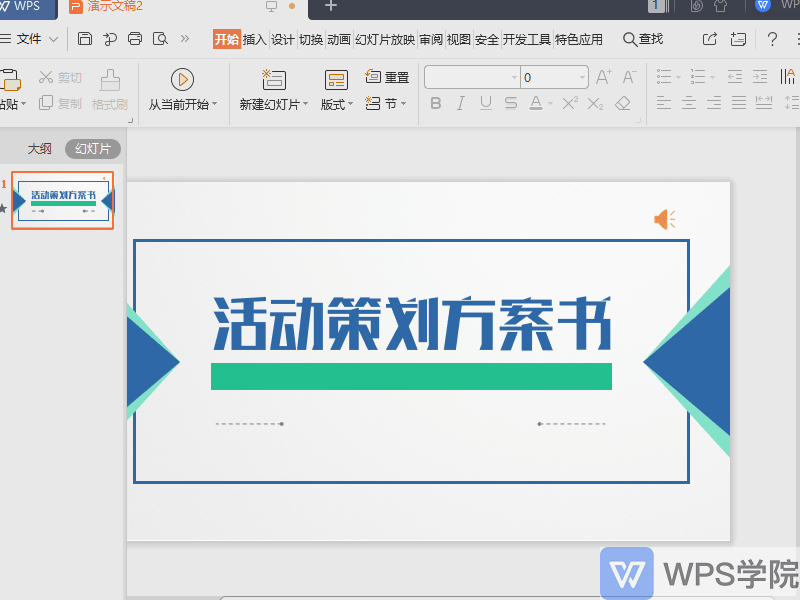Apply subscript formatting
Image resolution: width=800 pixels, height=600 pixels.
point(597,103)
